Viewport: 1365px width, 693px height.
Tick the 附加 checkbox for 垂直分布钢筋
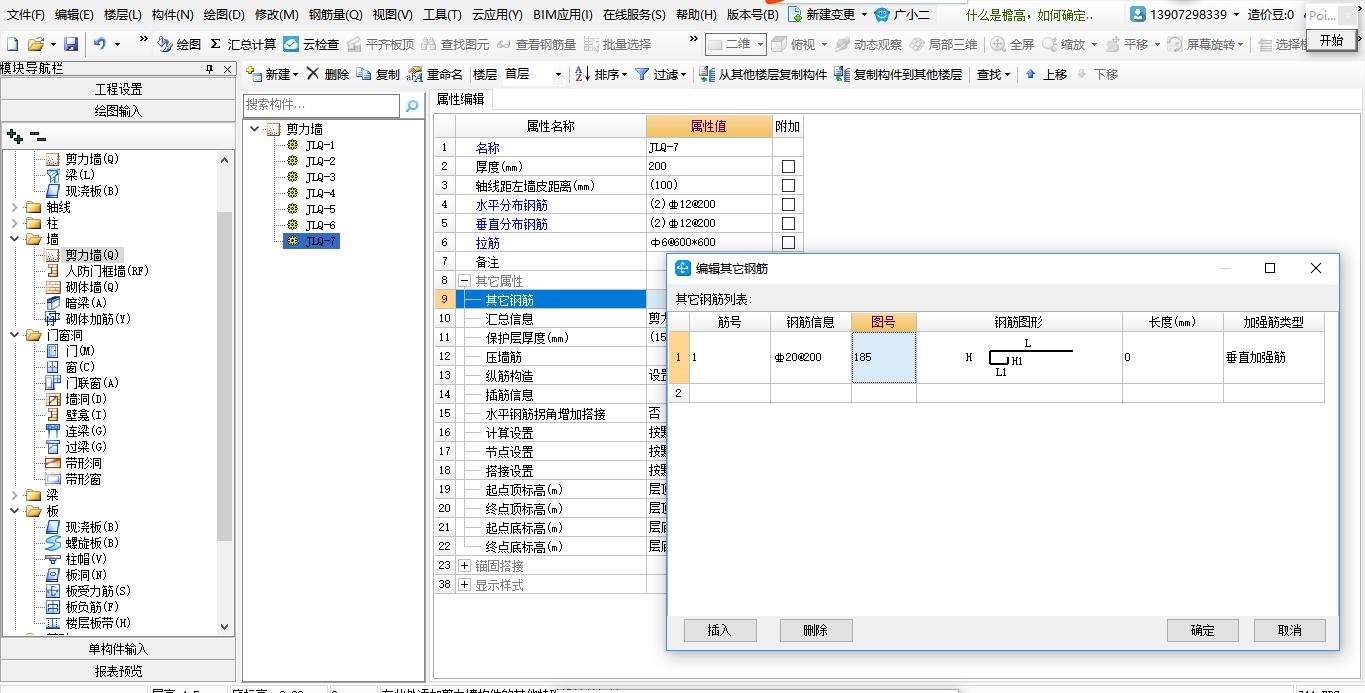[x=788, y=224]
